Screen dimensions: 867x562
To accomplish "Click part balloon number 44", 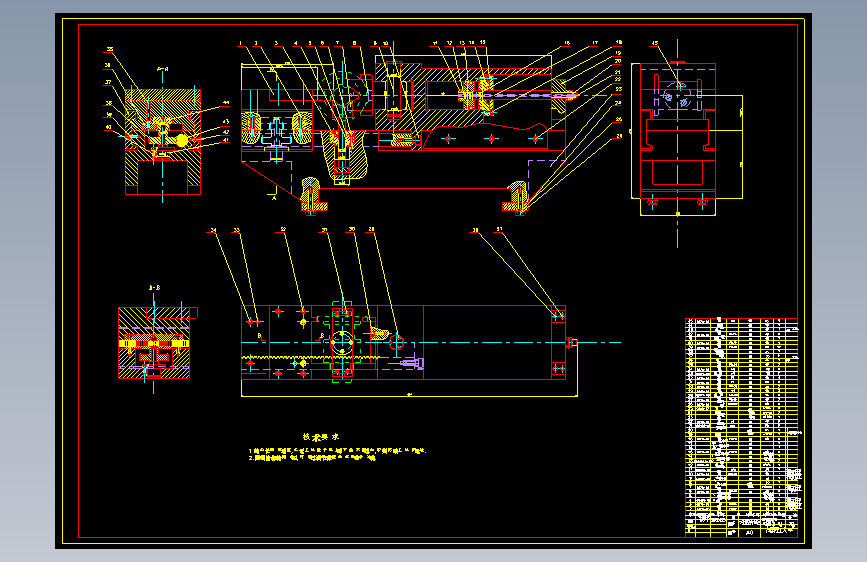I will [226, 103].
